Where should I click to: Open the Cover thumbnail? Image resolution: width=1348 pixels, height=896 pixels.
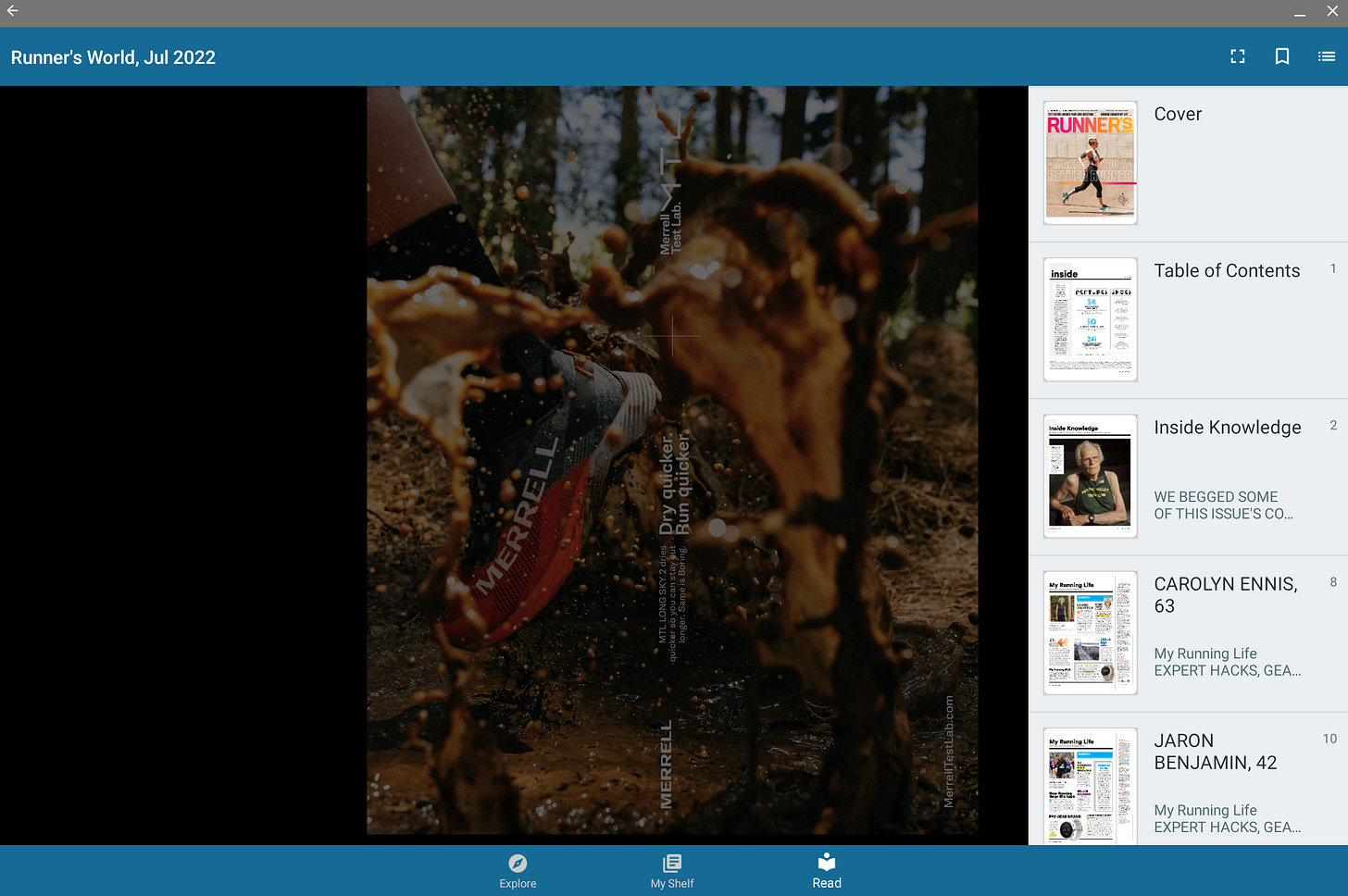pos(1090,163)
